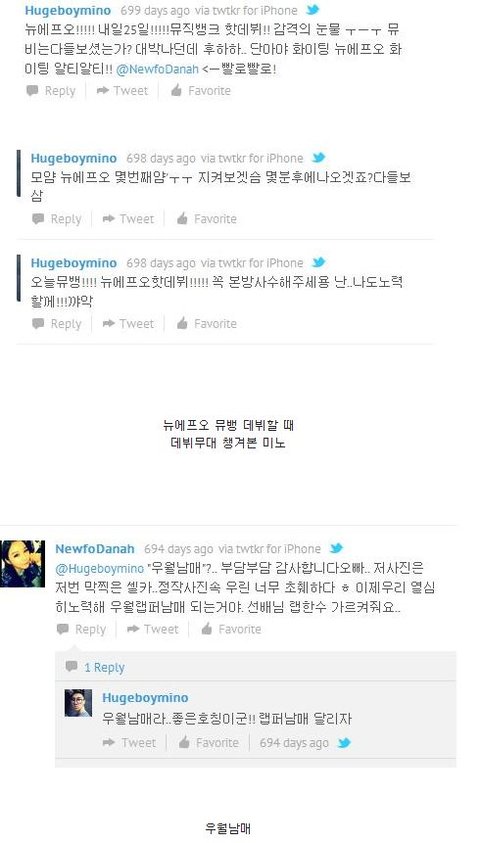Favorite the 오늘뮤뱅 tweet
Viewport: 480px width, 843px height.
pyautogui.click(x=206, y=324)
